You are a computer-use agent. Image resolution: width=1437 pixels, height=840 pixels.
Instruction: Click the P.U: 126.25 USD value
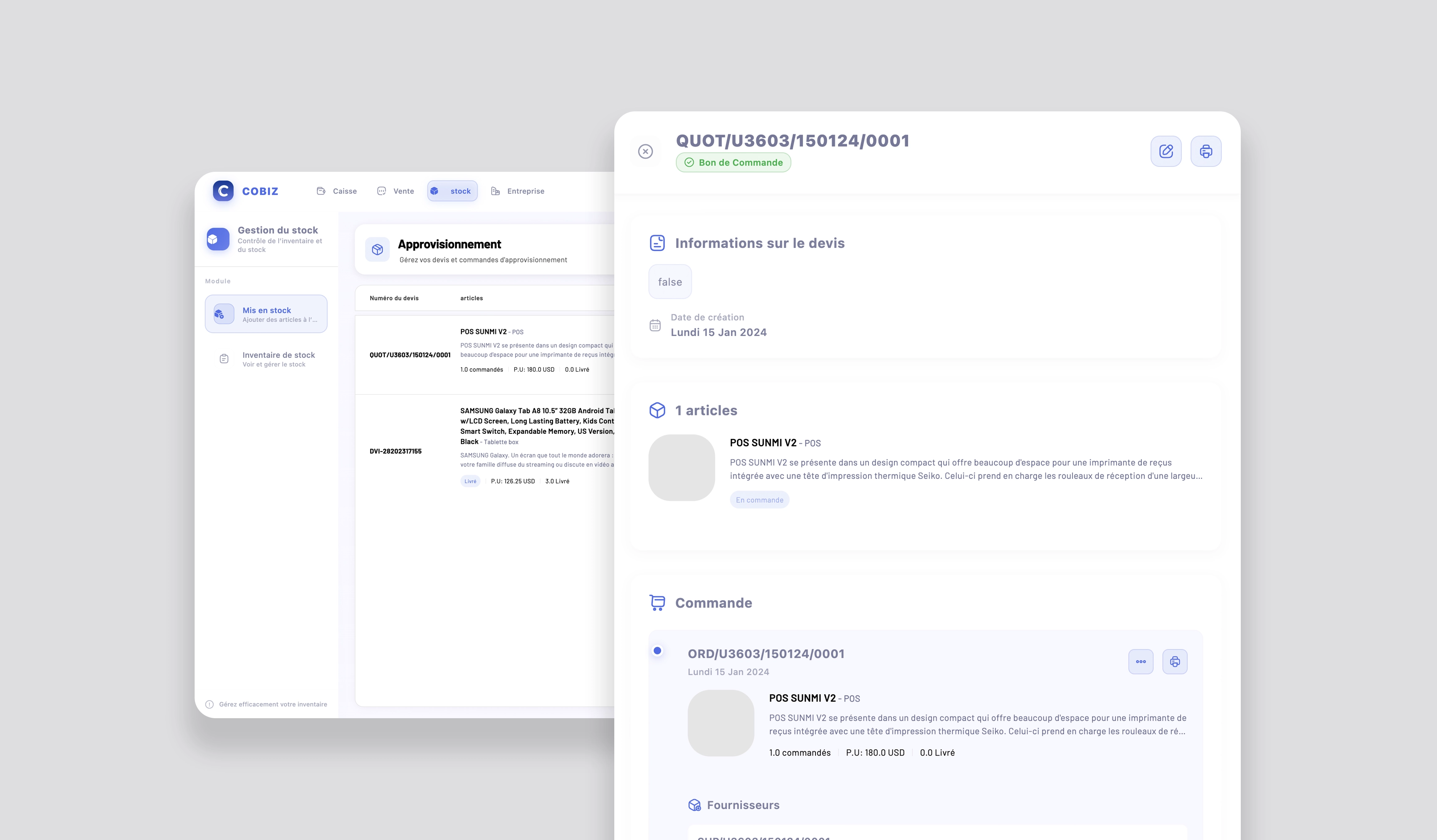point(513,481)
